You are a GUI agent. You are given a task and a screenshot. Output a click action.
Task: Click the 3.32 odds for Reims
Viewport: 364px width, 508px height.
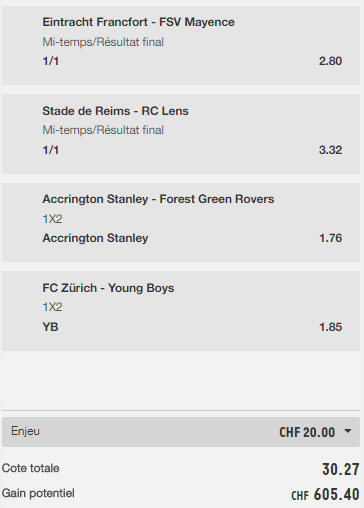(x=330, y=150)
